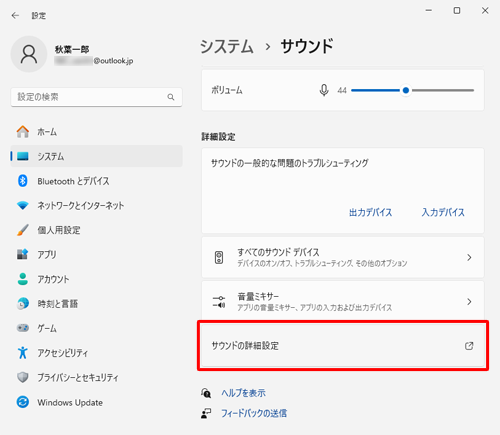This screenshot has width=500, height=435.
Task: Click the フィードバックの送信 link
Action: pos(254,413)
